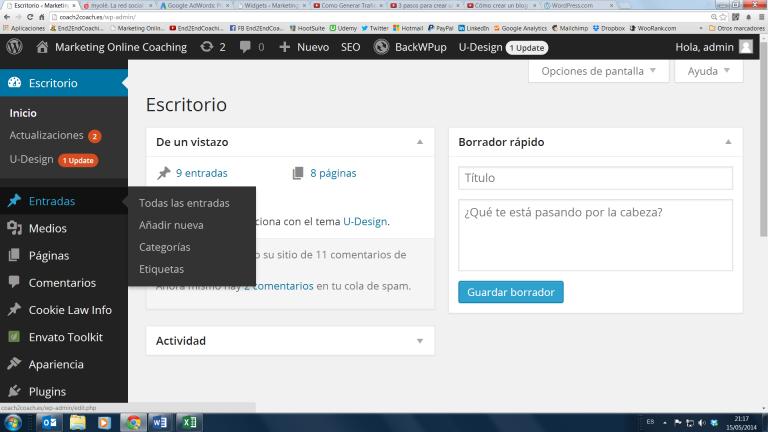Go to Inicio in the sidebar
This screenshot has width=768, height=432.
[23, 113]
